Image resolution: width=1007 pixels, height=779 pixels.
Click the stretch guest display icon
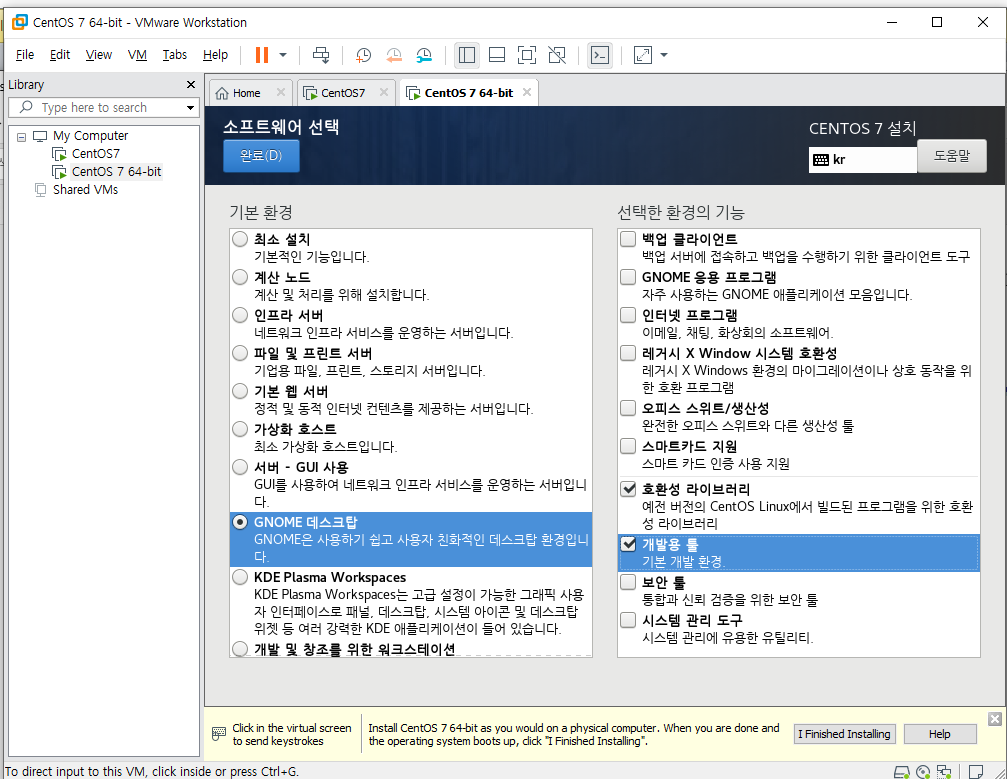(x=642, y=55)
